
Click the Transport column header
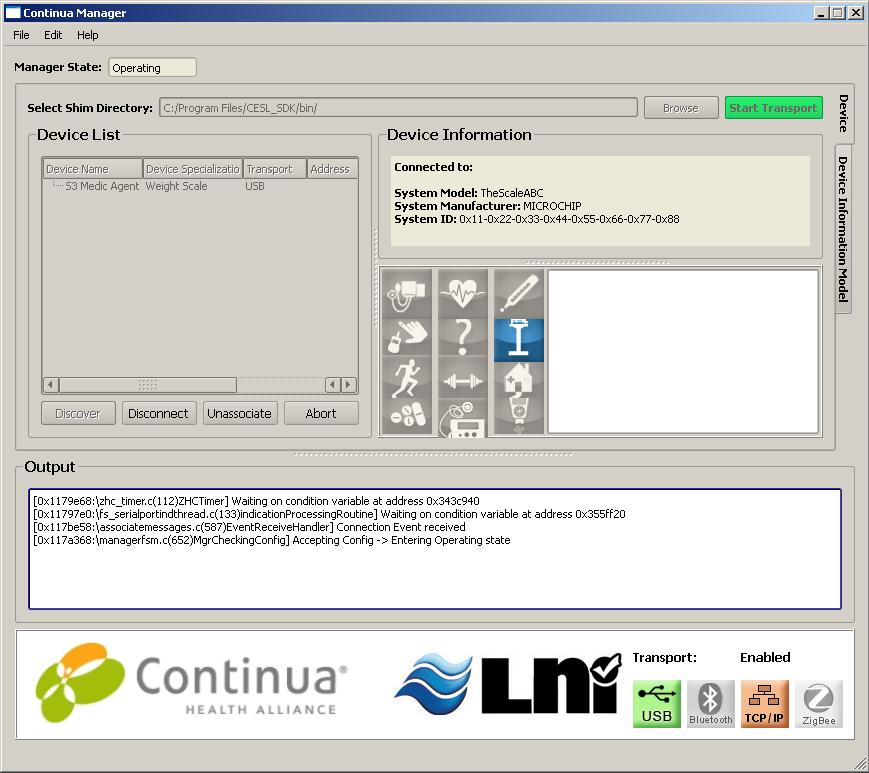click(275, 169)
